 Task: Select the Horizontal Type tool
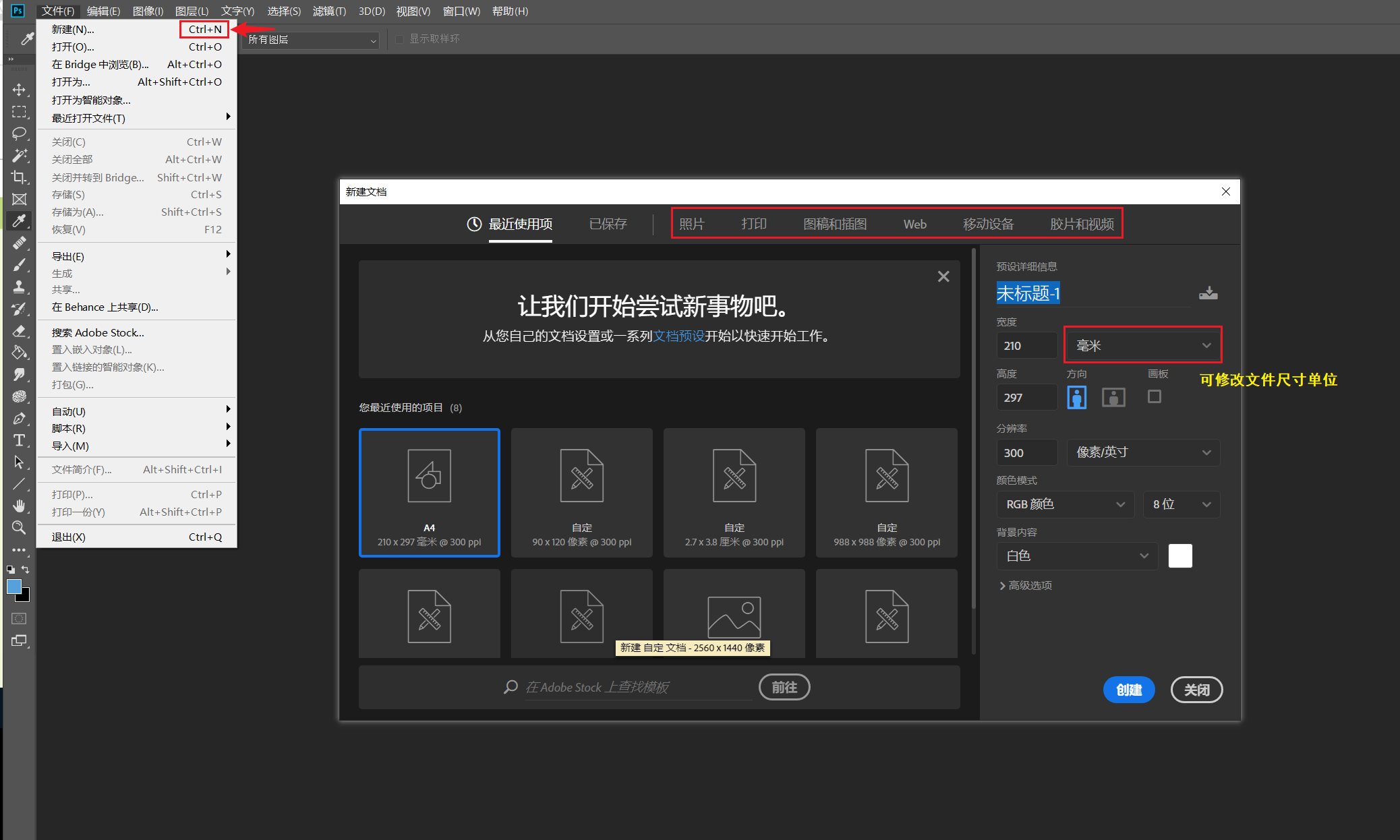pyautogui.click(x=19, y=440)
